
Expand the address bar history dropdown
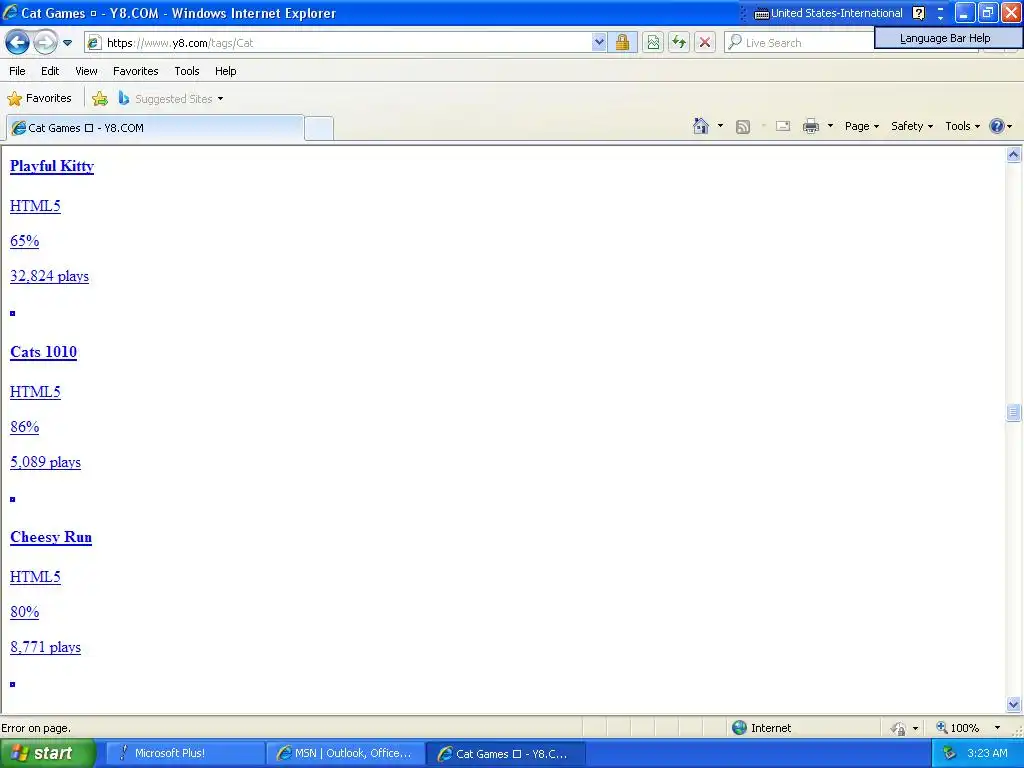(x=599, y=42)
